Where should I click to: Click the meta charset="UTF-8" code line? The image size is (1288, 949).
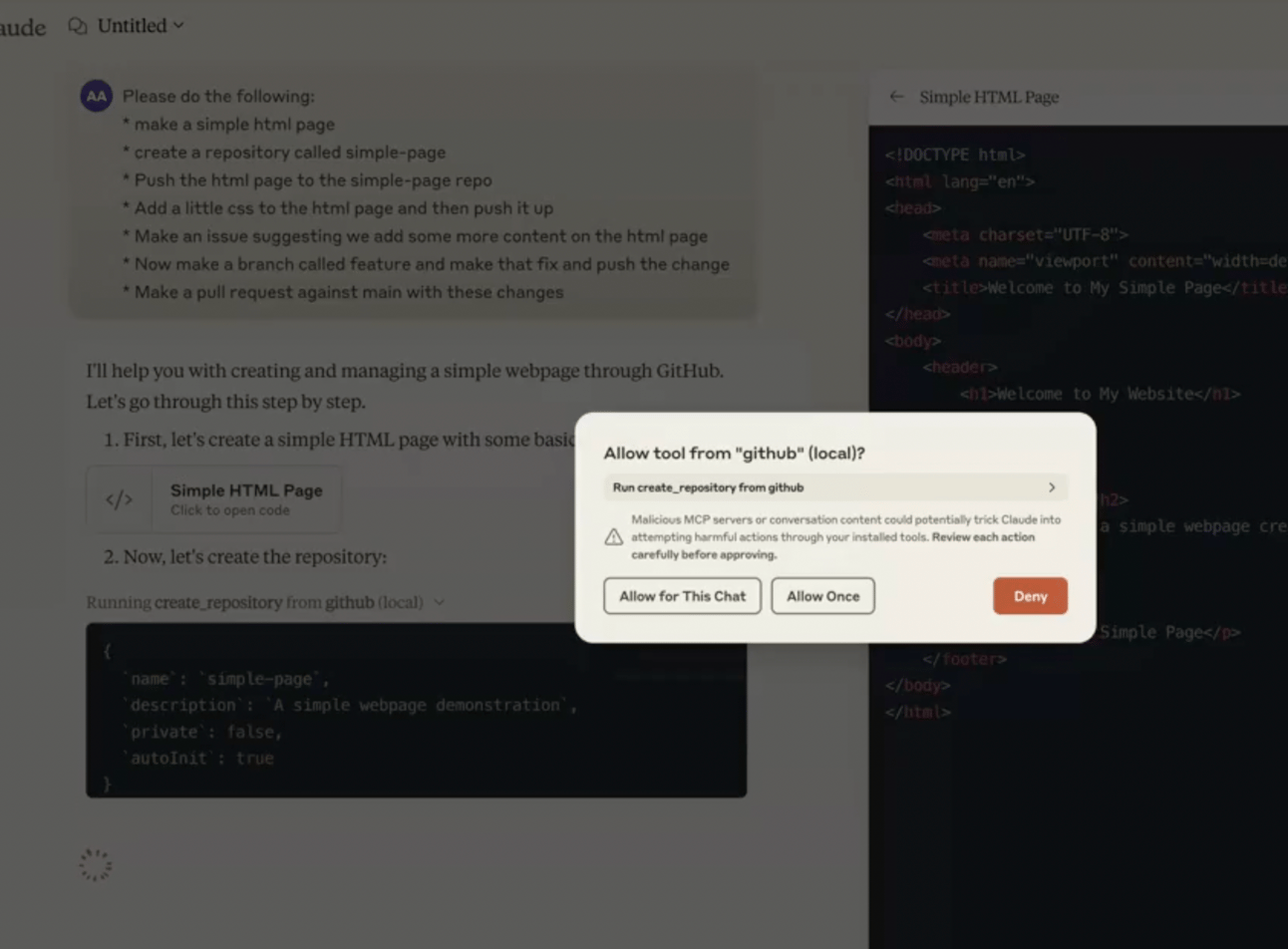(1025, 234)
